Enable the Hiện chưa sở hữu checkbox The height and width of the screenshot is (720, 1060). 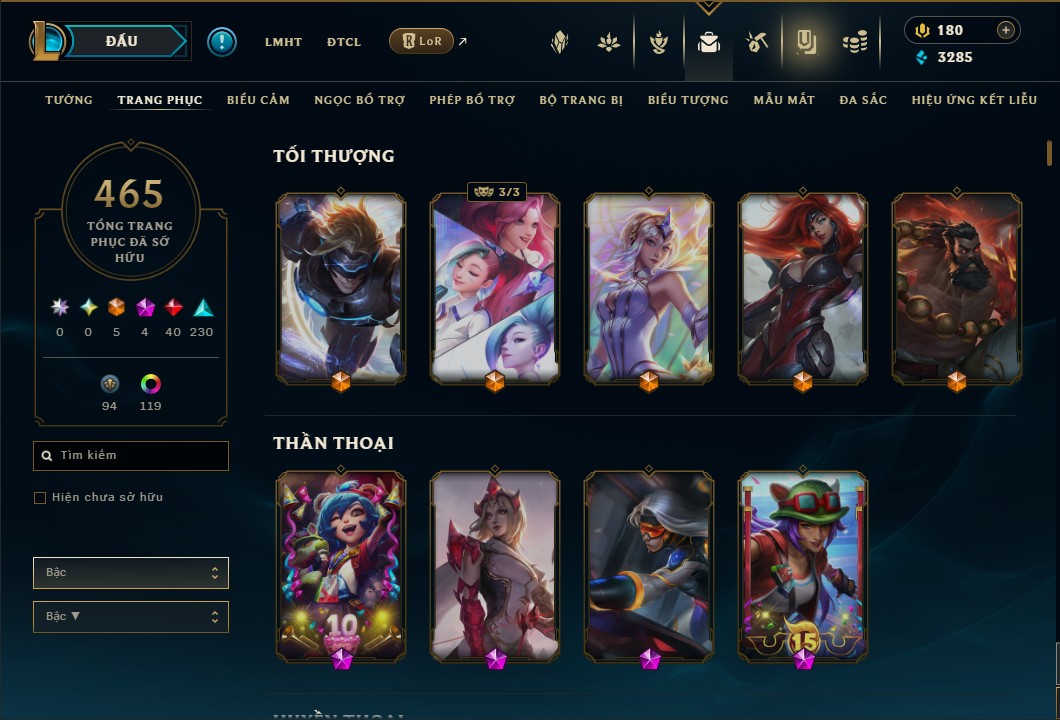pos(40,498)
